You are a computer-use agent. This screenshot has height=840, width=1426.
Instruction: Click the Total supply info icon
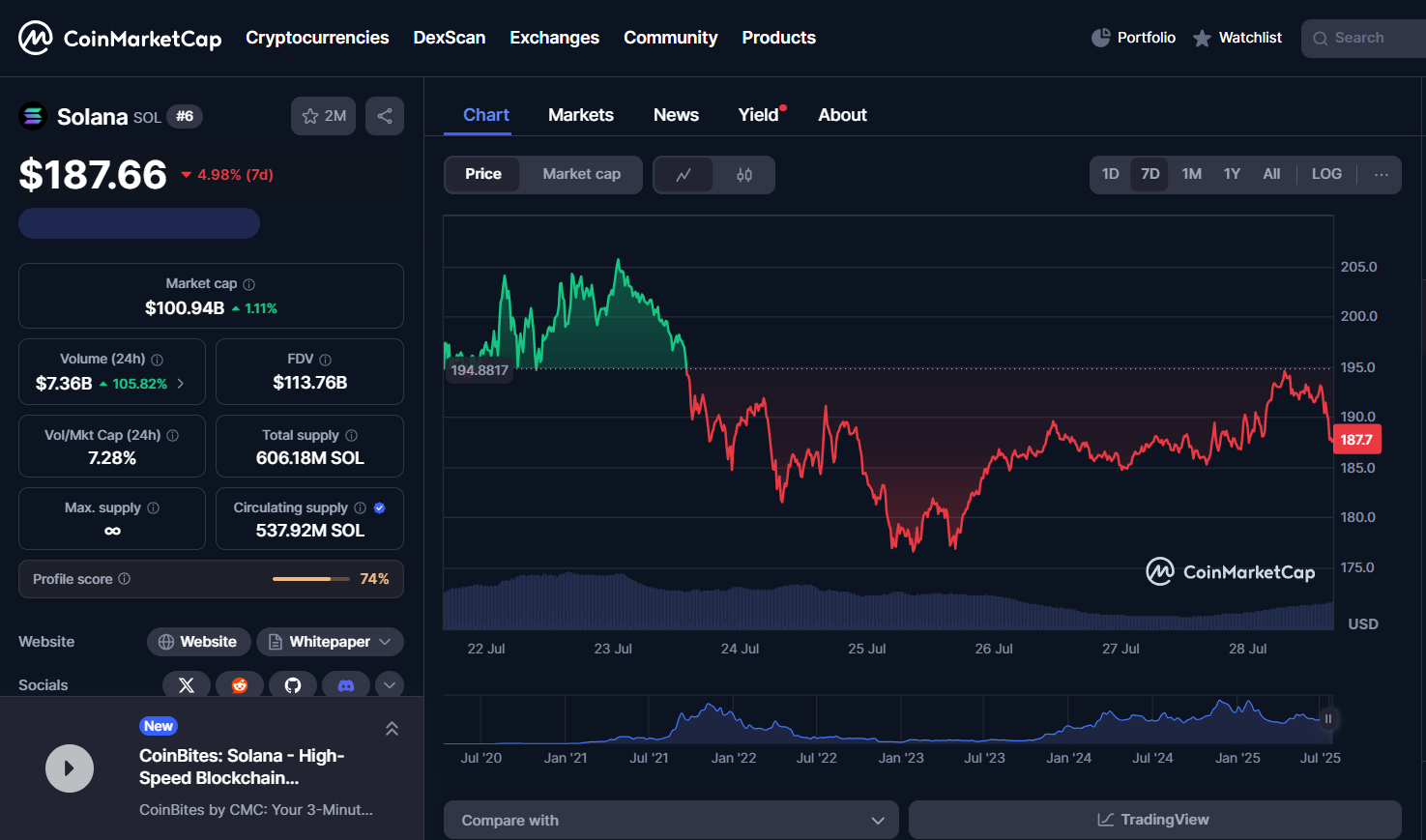(x=352, y=436)
